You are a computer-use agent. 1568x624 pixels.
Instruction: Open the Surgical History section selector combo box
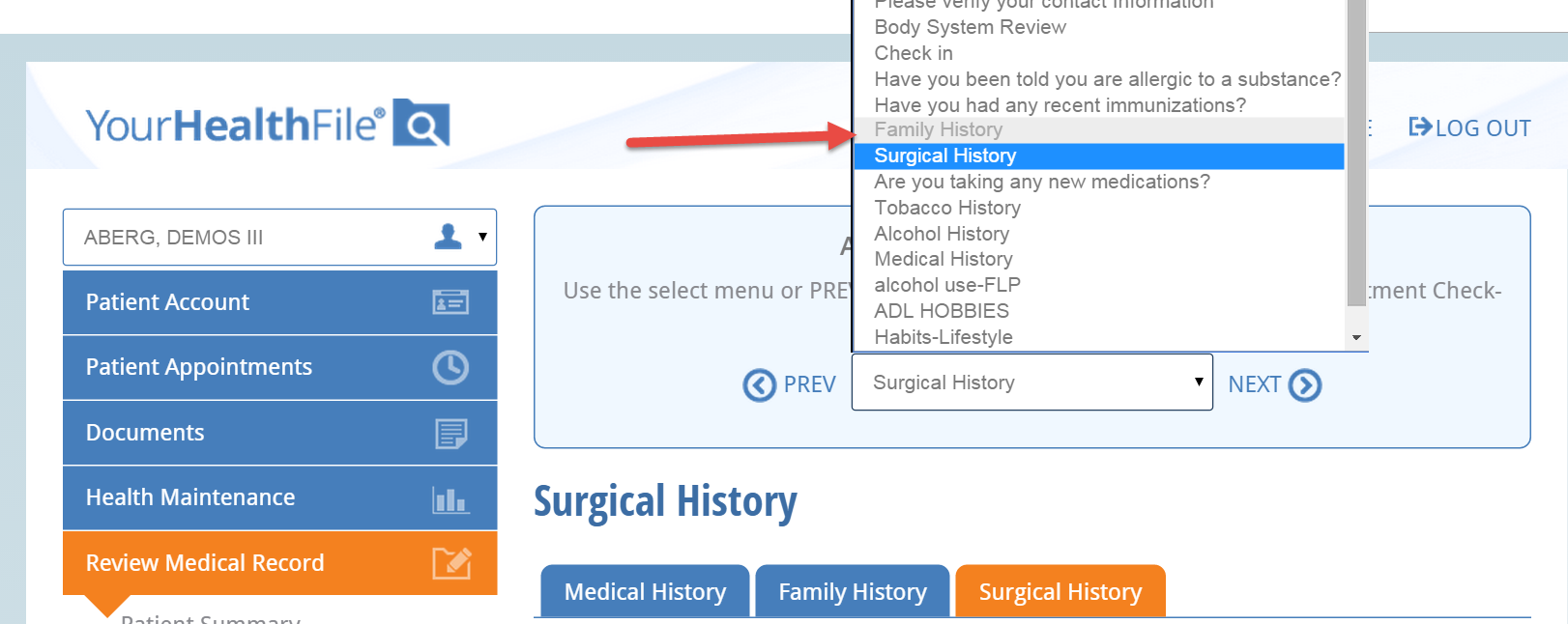(1031, 383)
